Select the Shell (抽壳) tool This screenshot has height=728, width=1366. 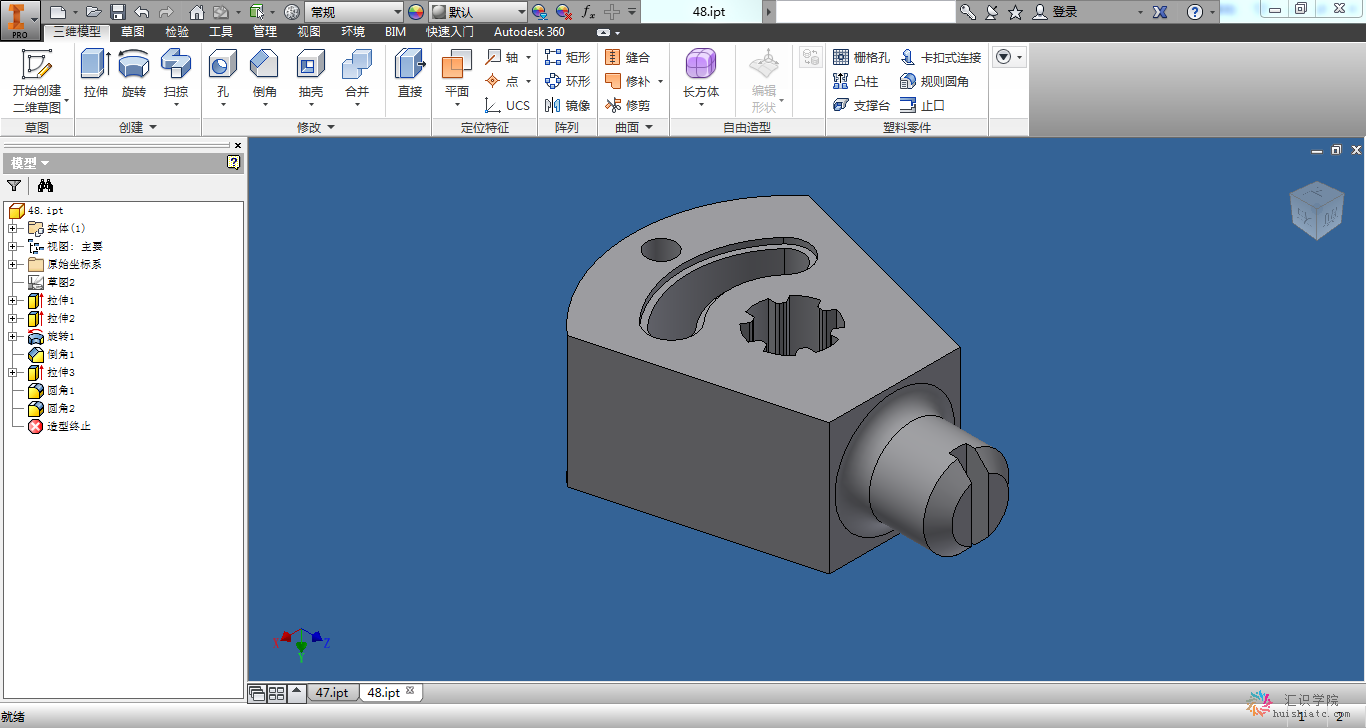311,74
